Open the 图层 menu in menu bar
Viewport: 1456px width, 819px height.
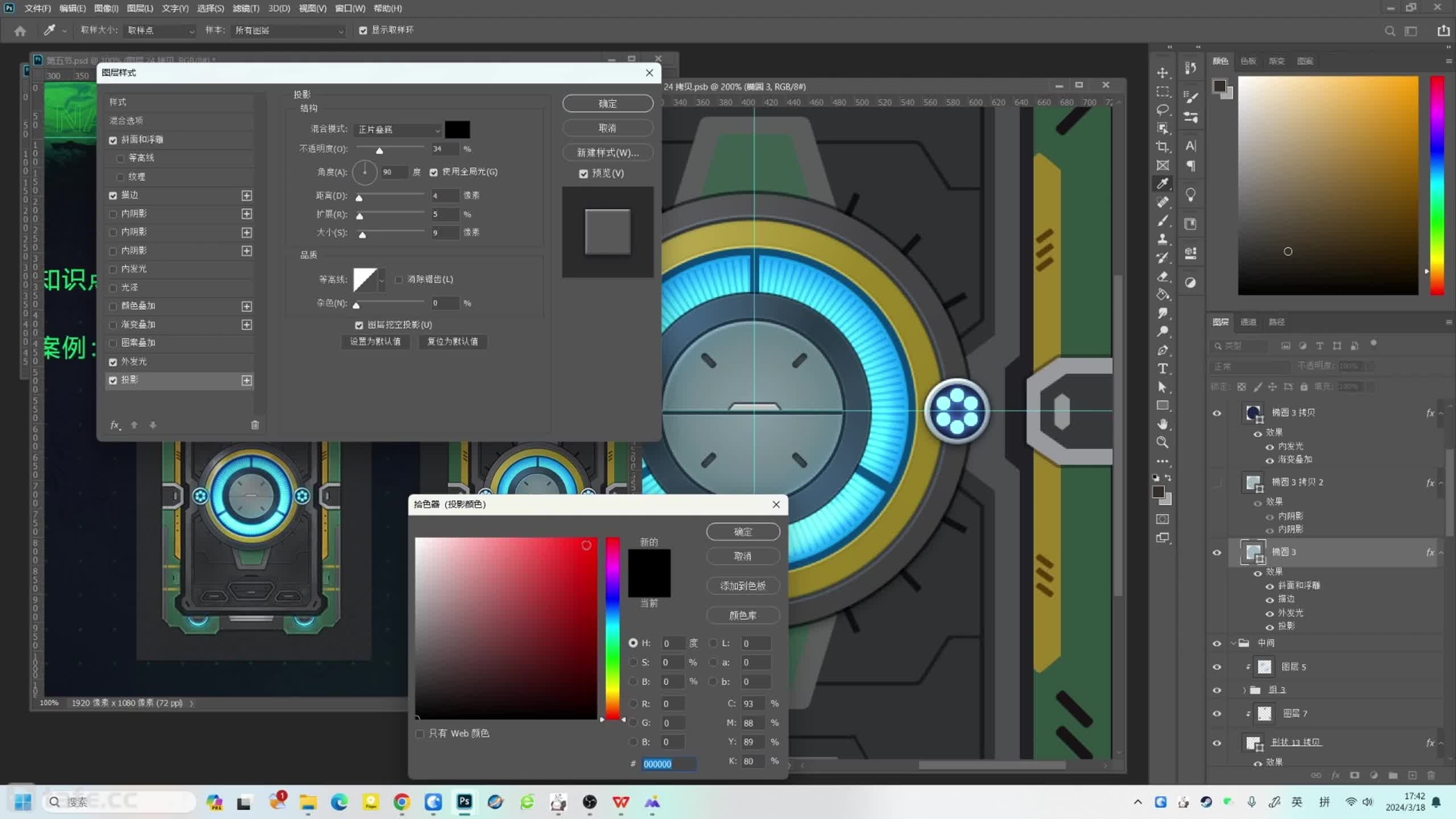[140, 9]
